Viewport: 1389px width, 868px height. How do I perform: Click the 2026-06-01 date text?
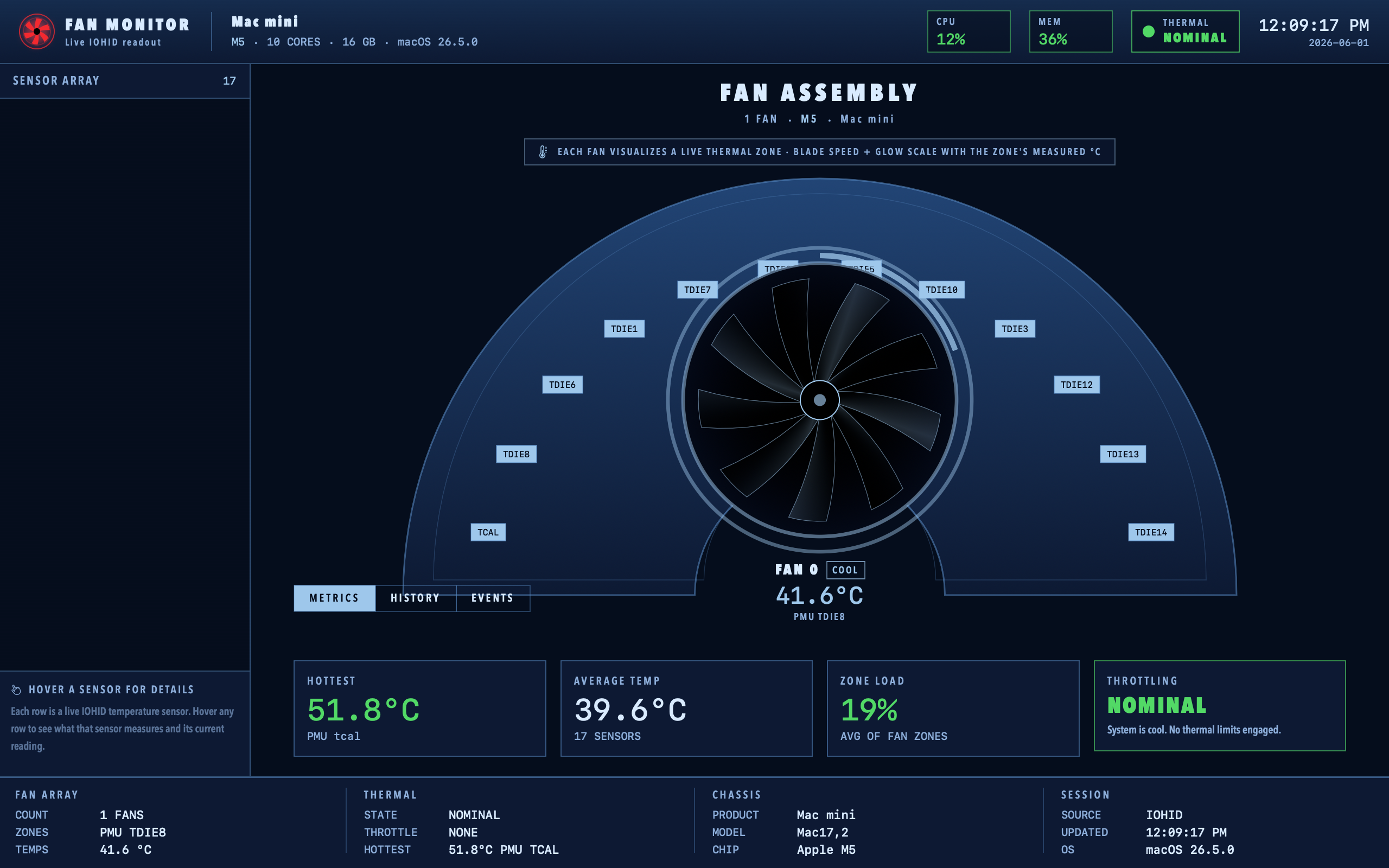1339,43
